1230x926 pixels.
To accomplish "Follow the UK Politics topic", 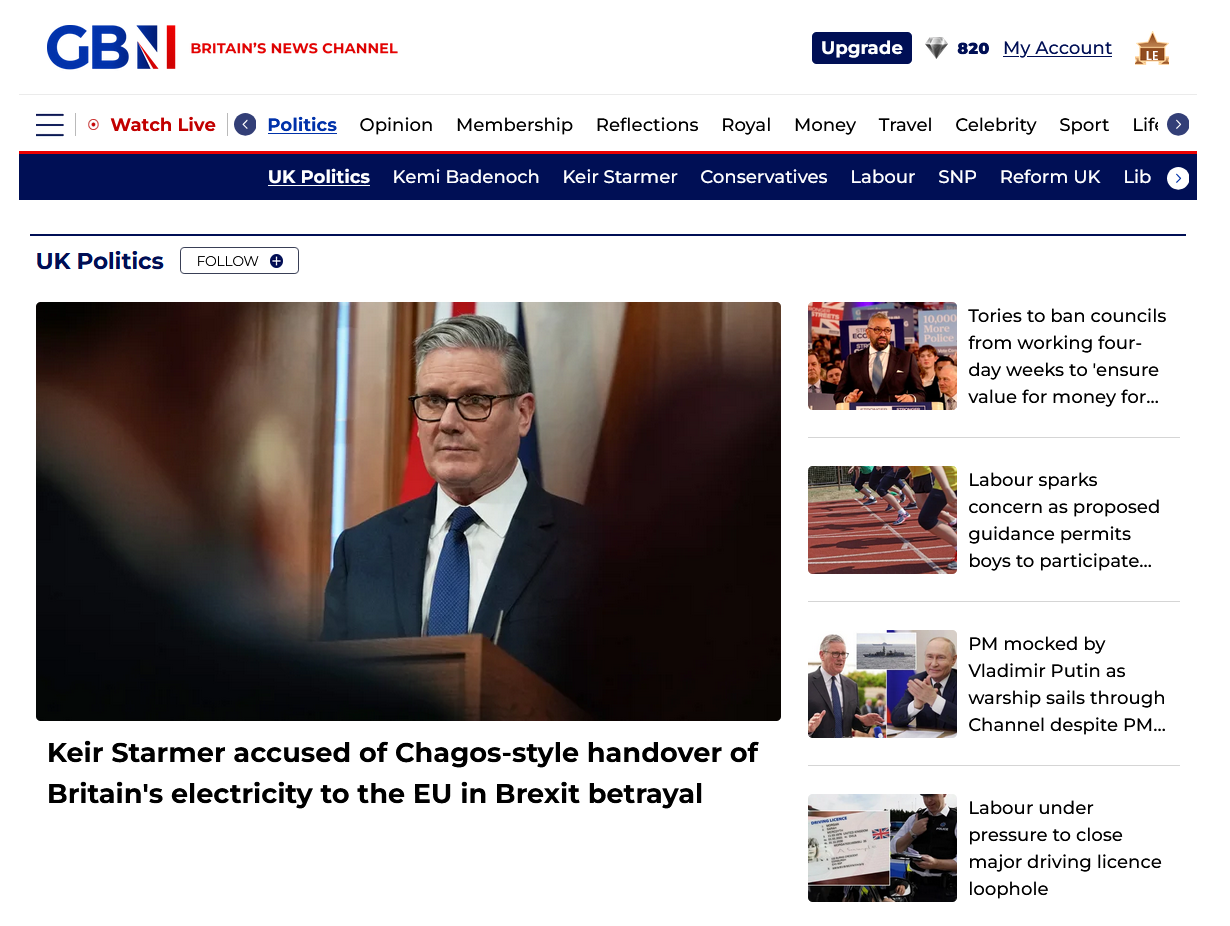I will (239, 261).
